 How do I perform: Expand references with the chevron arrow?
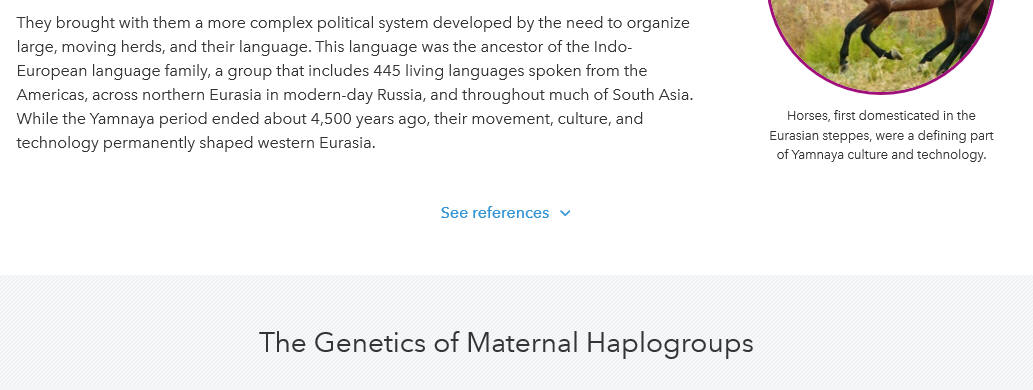(x=565, y=213)
